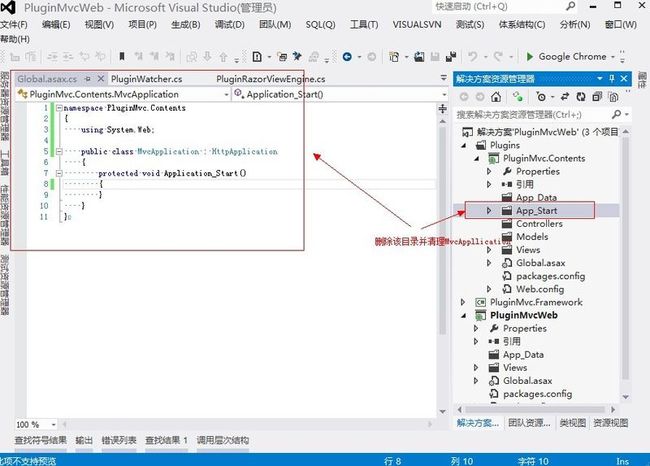650x466 pixels.
Task: Expand the Views folder under PluginMvcWeb
Action: point(476,368)
